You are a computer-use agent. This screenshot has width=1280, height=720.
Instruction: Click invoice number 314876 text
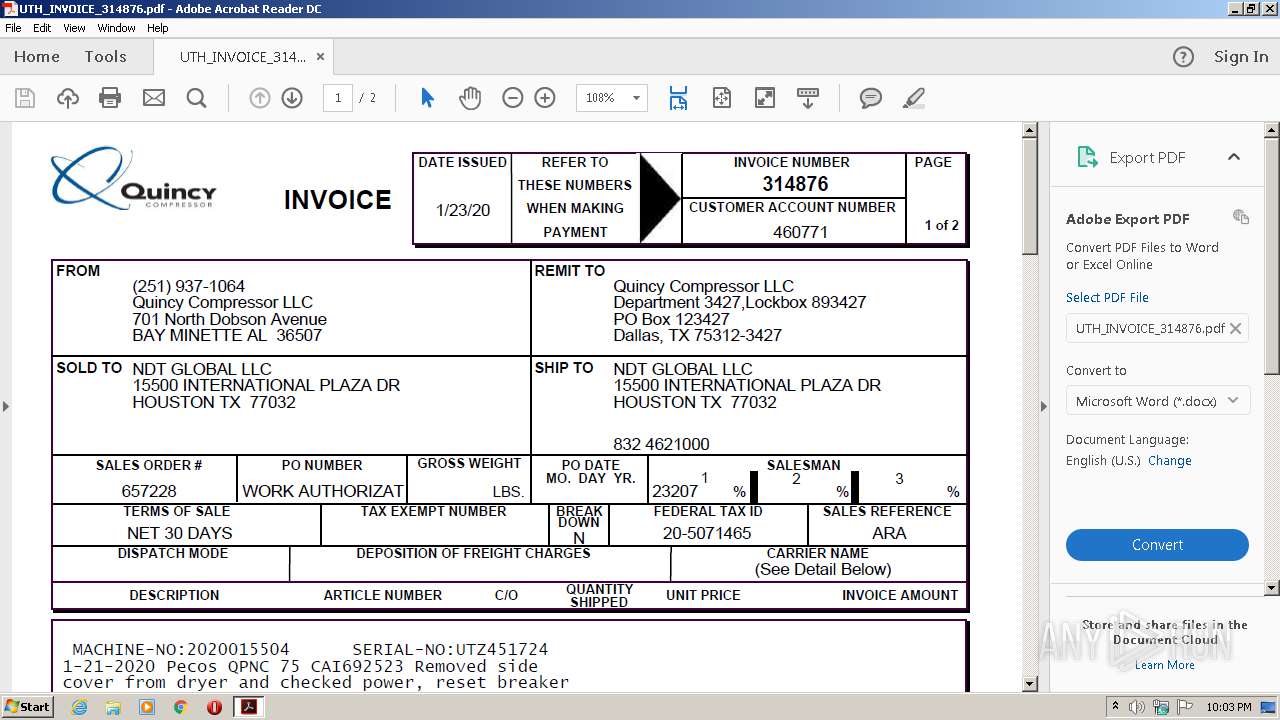[x=795, y=184]
